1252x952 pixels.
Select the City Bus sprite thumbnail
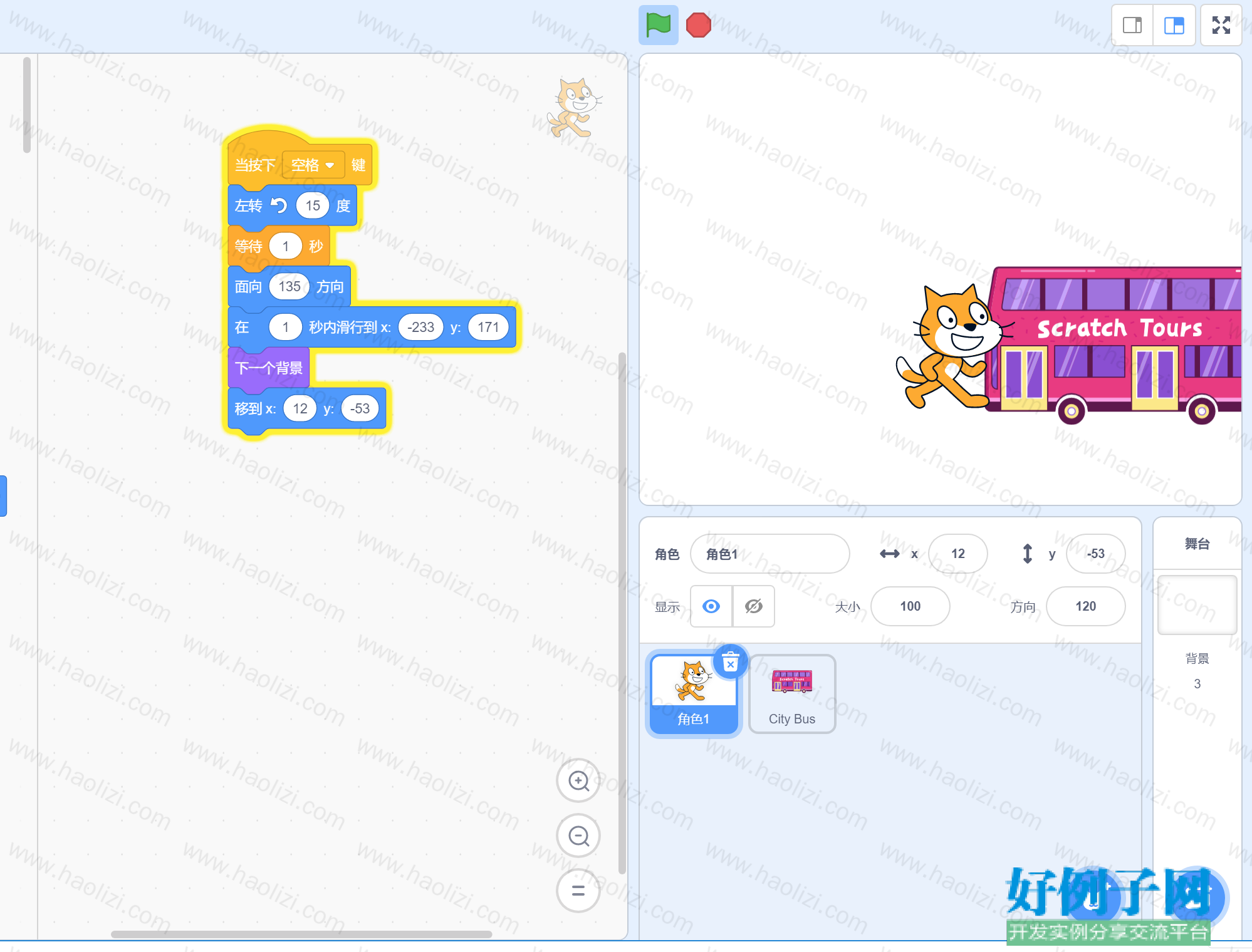792,693
